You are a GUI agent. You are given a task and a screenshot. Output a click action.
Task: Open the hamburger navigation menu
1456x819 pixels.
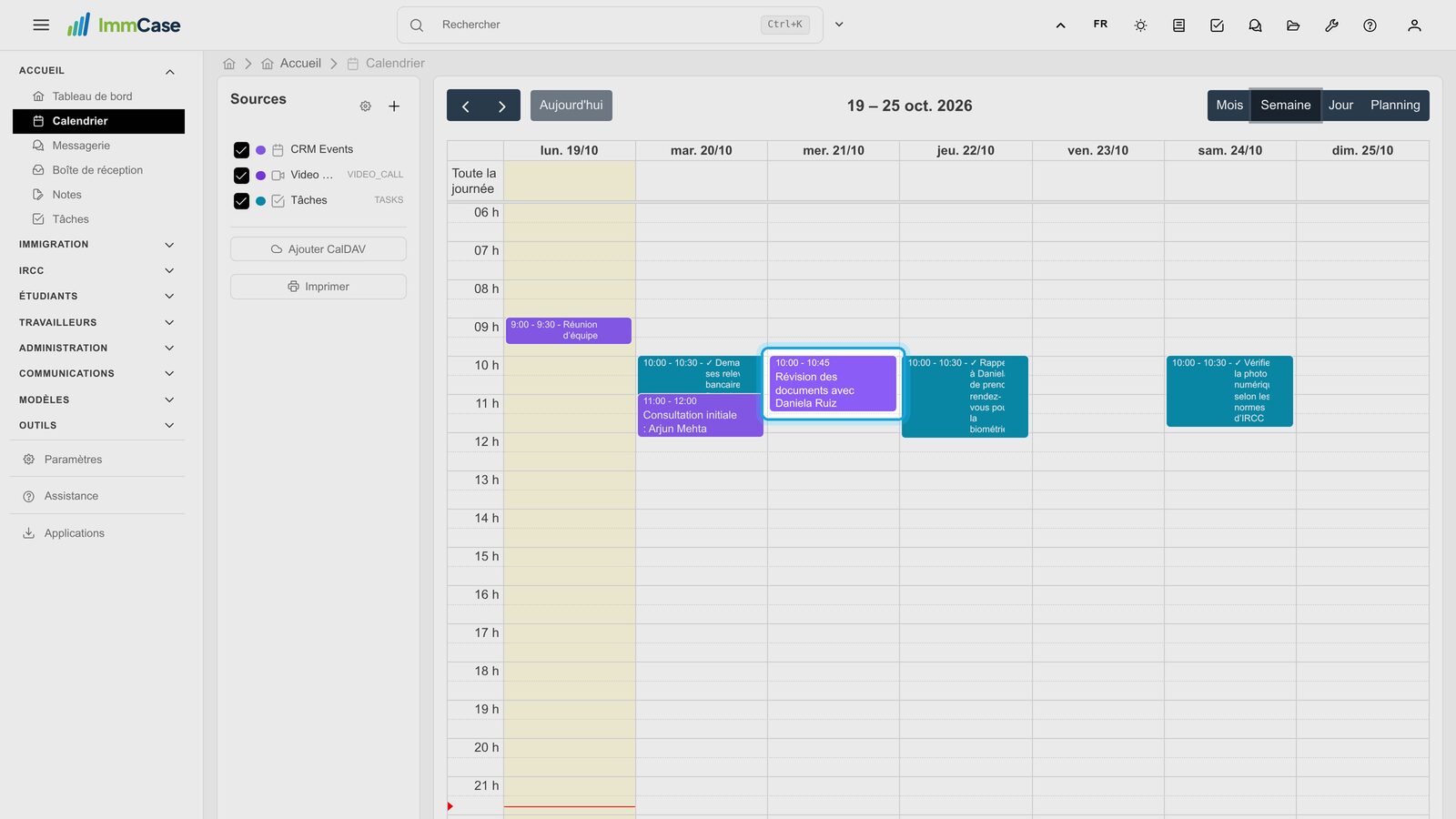coord(41,25)
